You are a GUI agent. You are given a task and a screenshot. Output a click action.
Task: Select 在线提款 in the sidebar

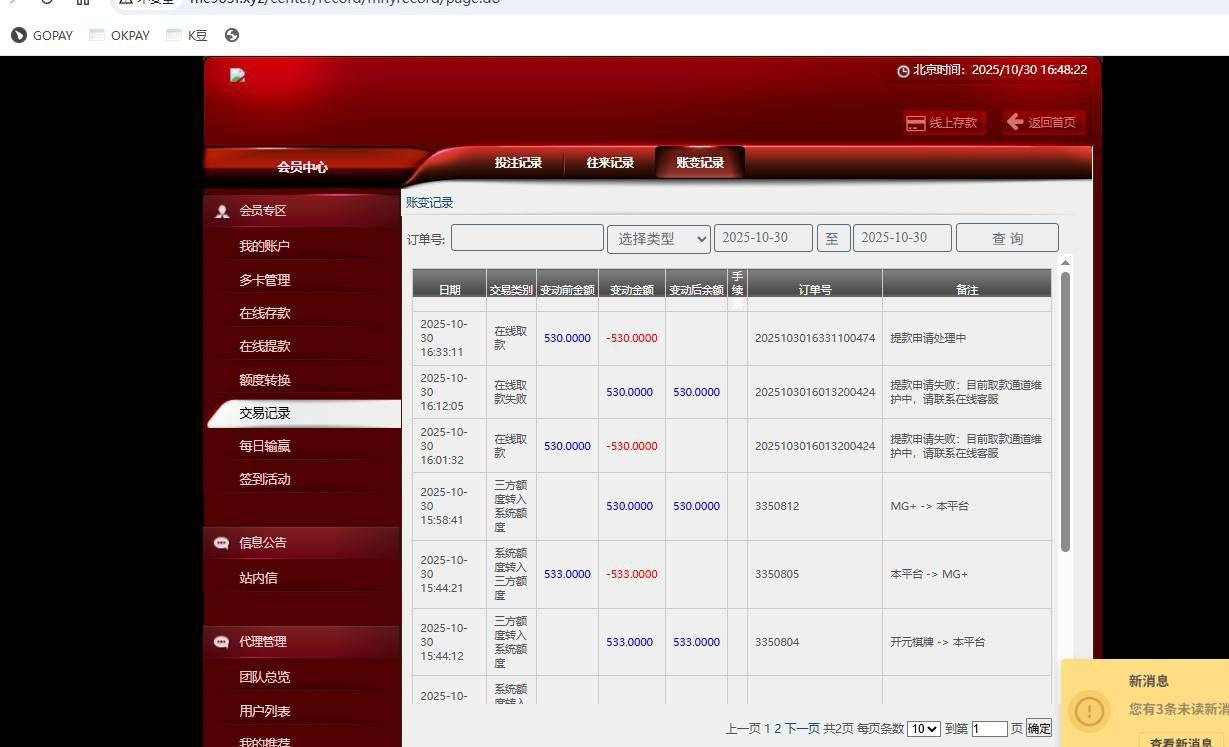(x=265, y=346)
